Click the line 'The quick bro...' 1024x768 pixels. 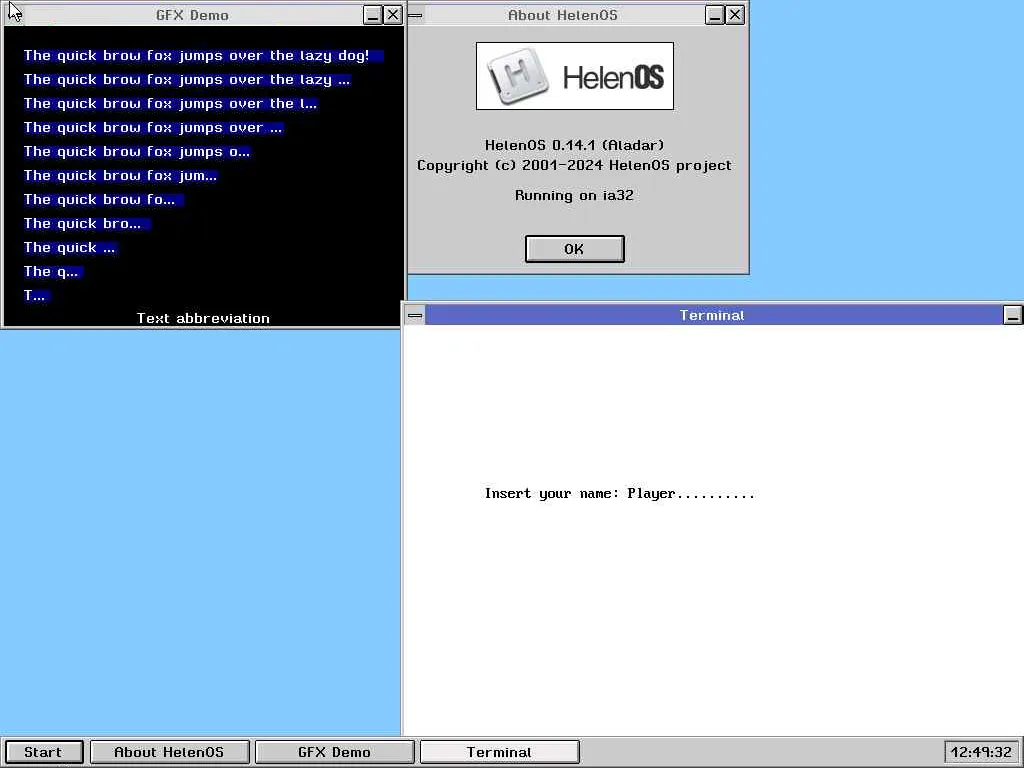tap(87, 223)
